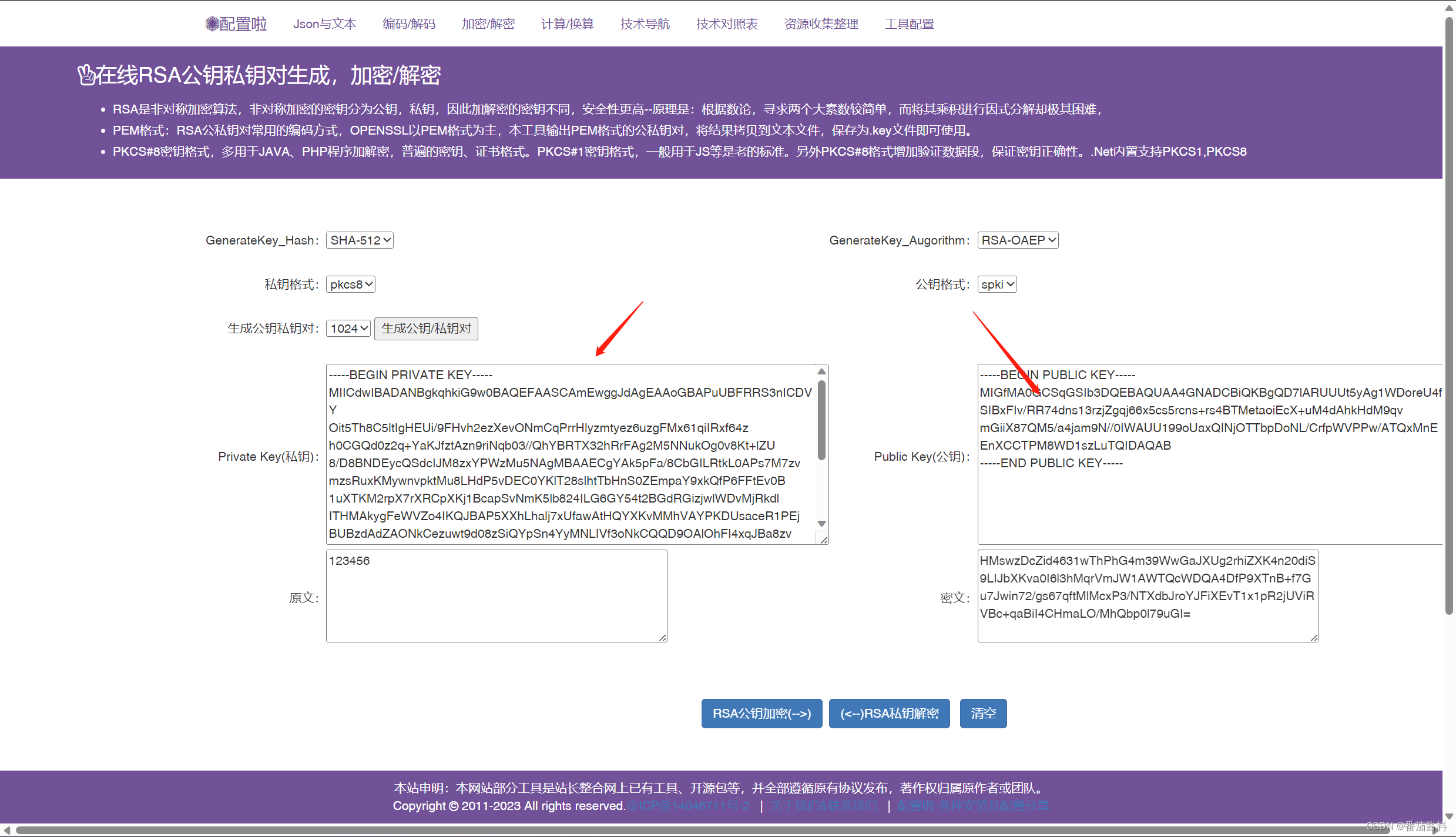Open the 工具配置 menu

click(x=910, y=24)
